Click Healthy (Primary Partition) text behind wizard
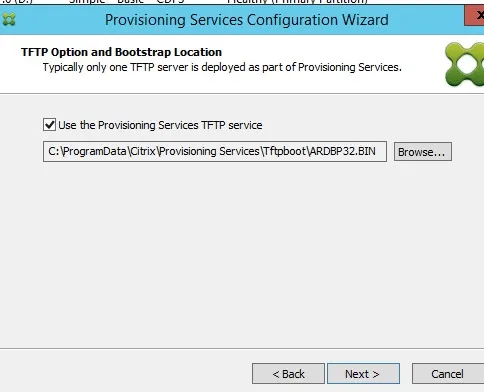Screen dimensions: 484x392 [x=297, y=2]
